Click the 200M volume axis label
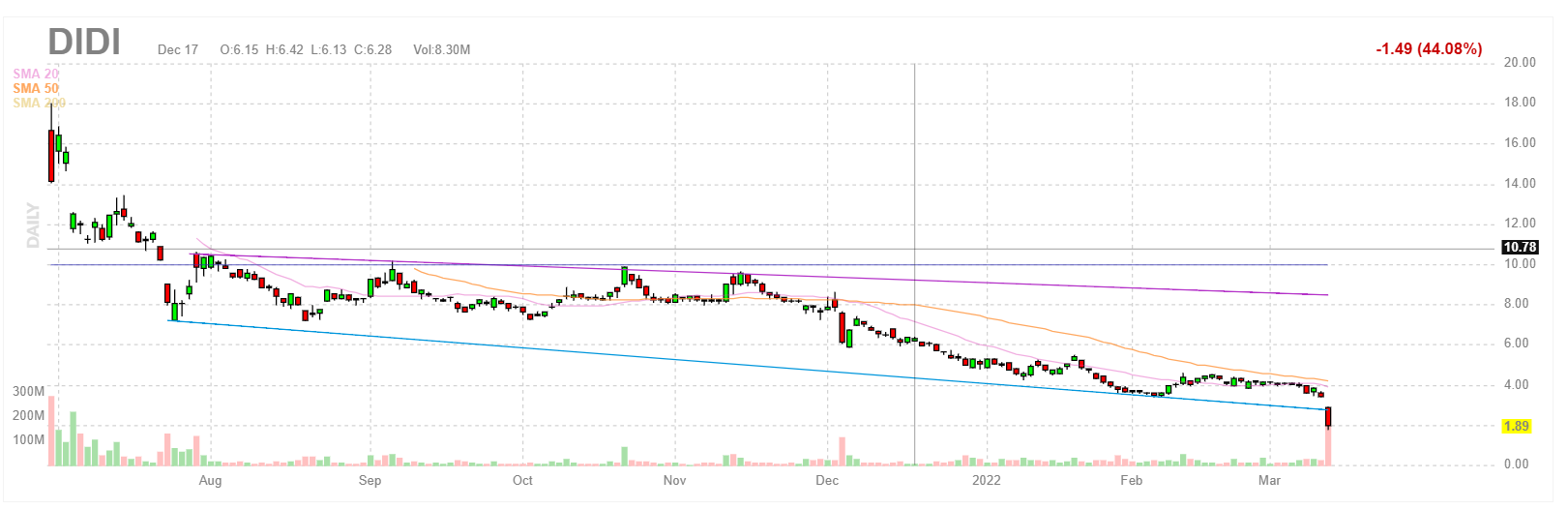Screen dimensions: 1568x509 (28, 415)
